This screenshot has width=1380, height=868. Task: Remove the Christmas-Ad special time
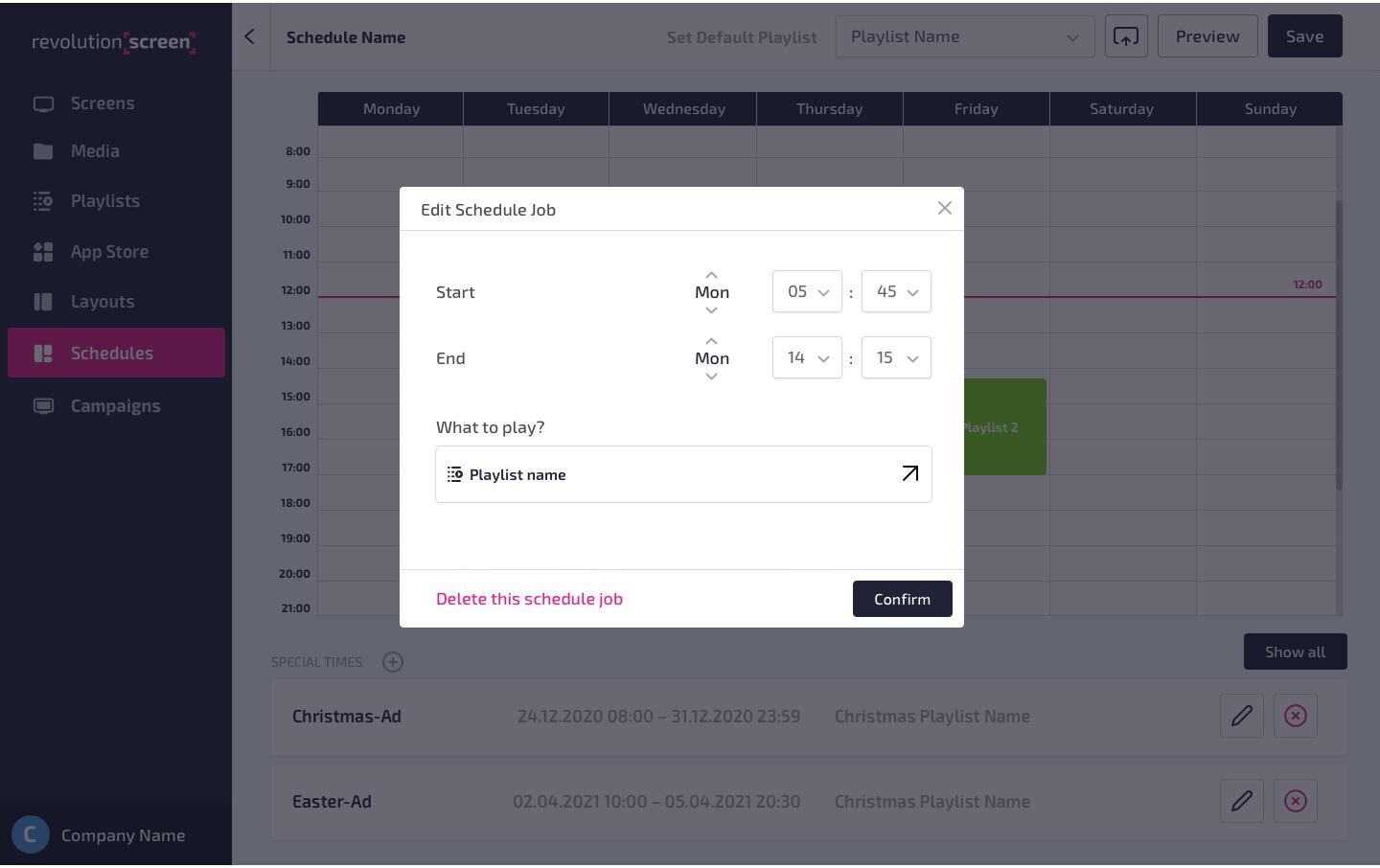tap(1295, 716)
